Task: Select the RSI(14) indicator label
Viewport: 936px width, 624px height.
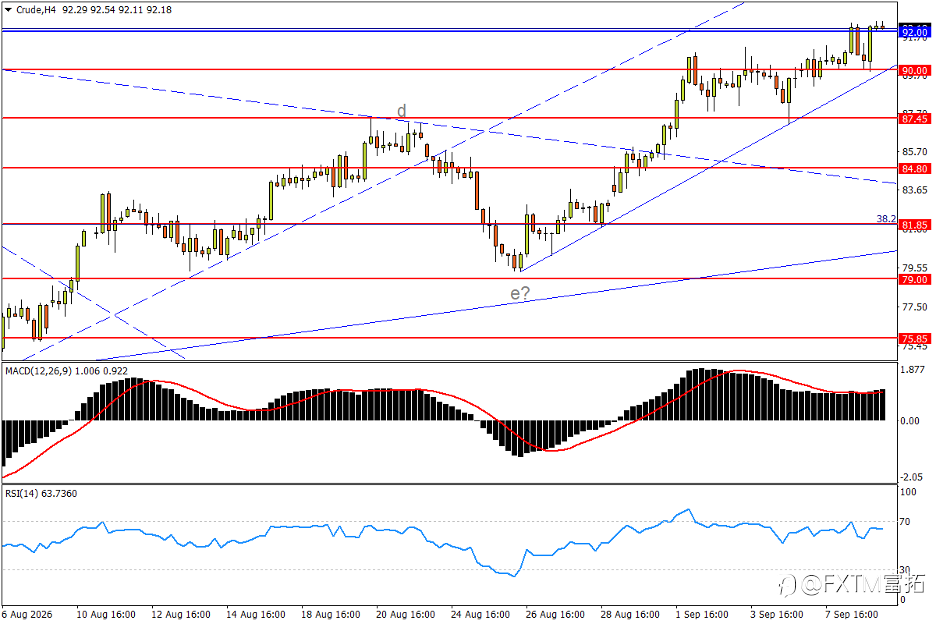Action: [x=21, y=493]
